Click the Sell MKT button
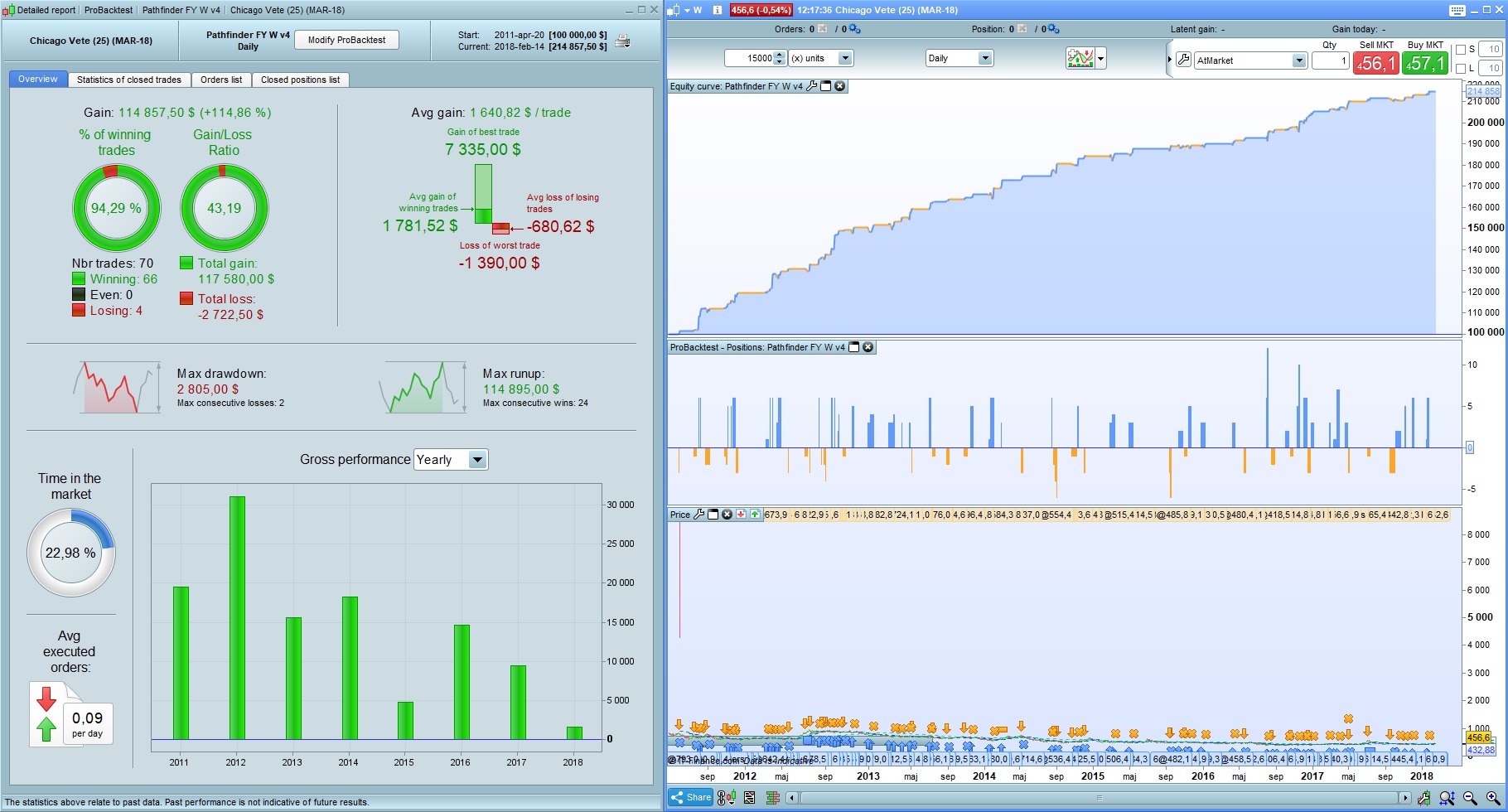 coord(1376,63)
